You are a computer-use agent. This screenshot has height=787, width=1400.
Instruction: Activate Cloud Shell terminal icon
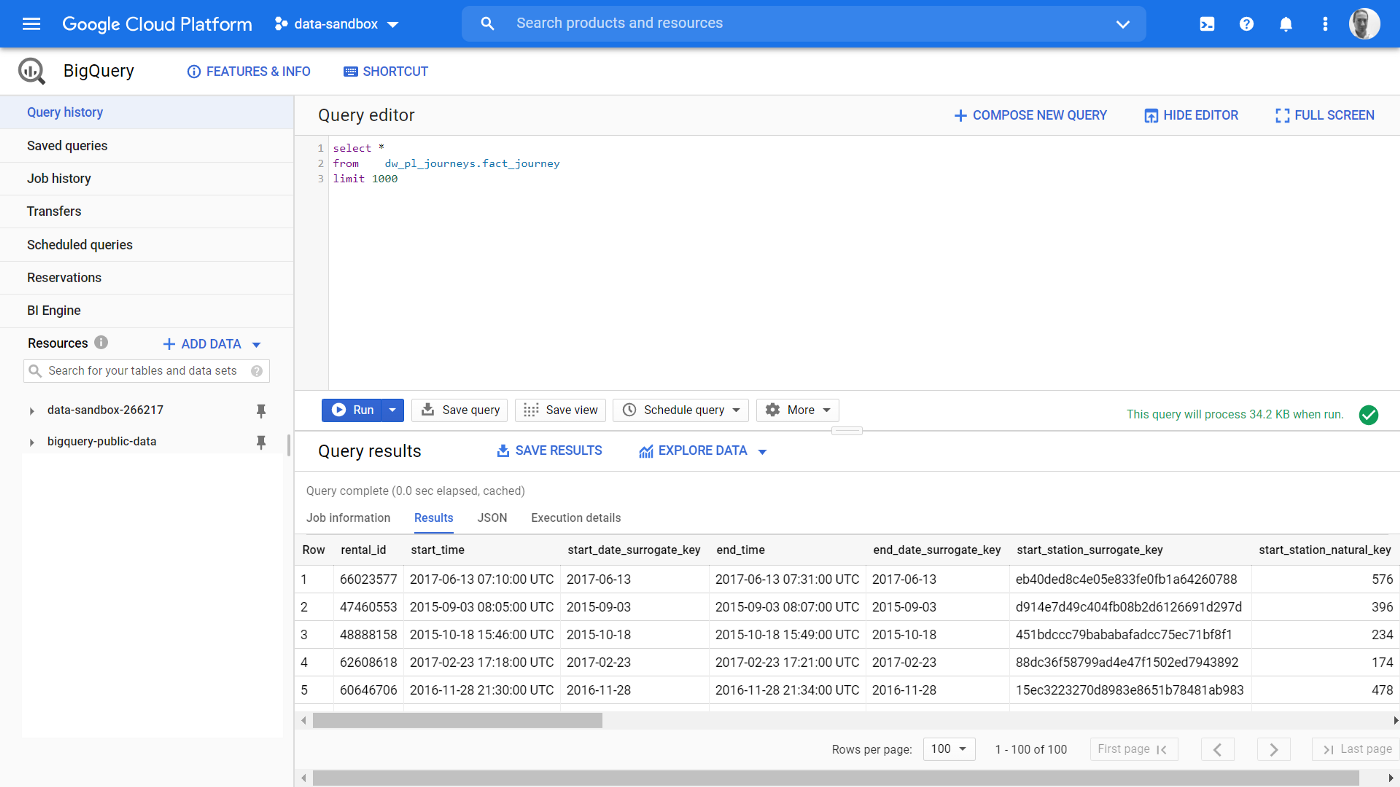(x=1207, y=24)
